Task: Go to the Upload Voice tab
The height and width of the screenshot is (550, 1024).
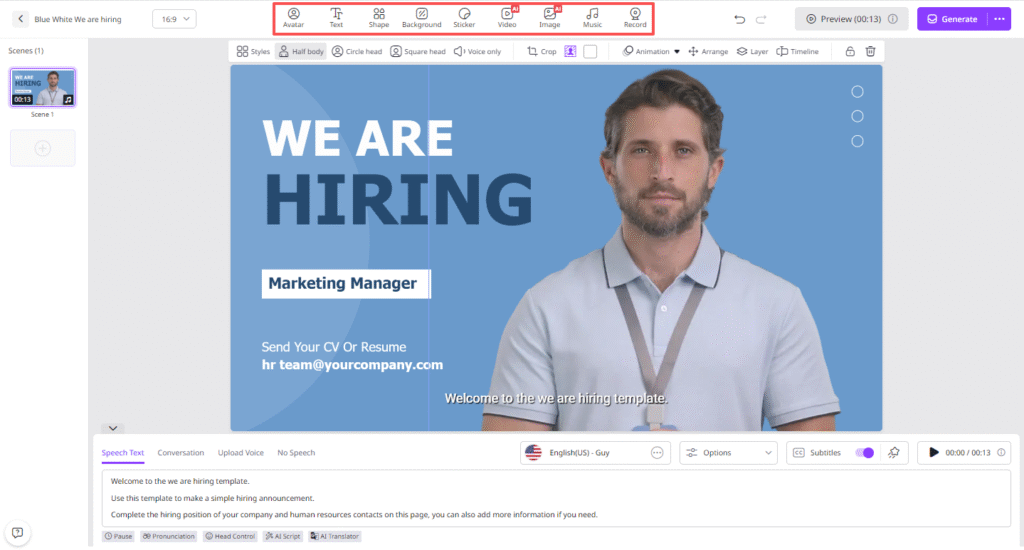Action: click(241, 453)
